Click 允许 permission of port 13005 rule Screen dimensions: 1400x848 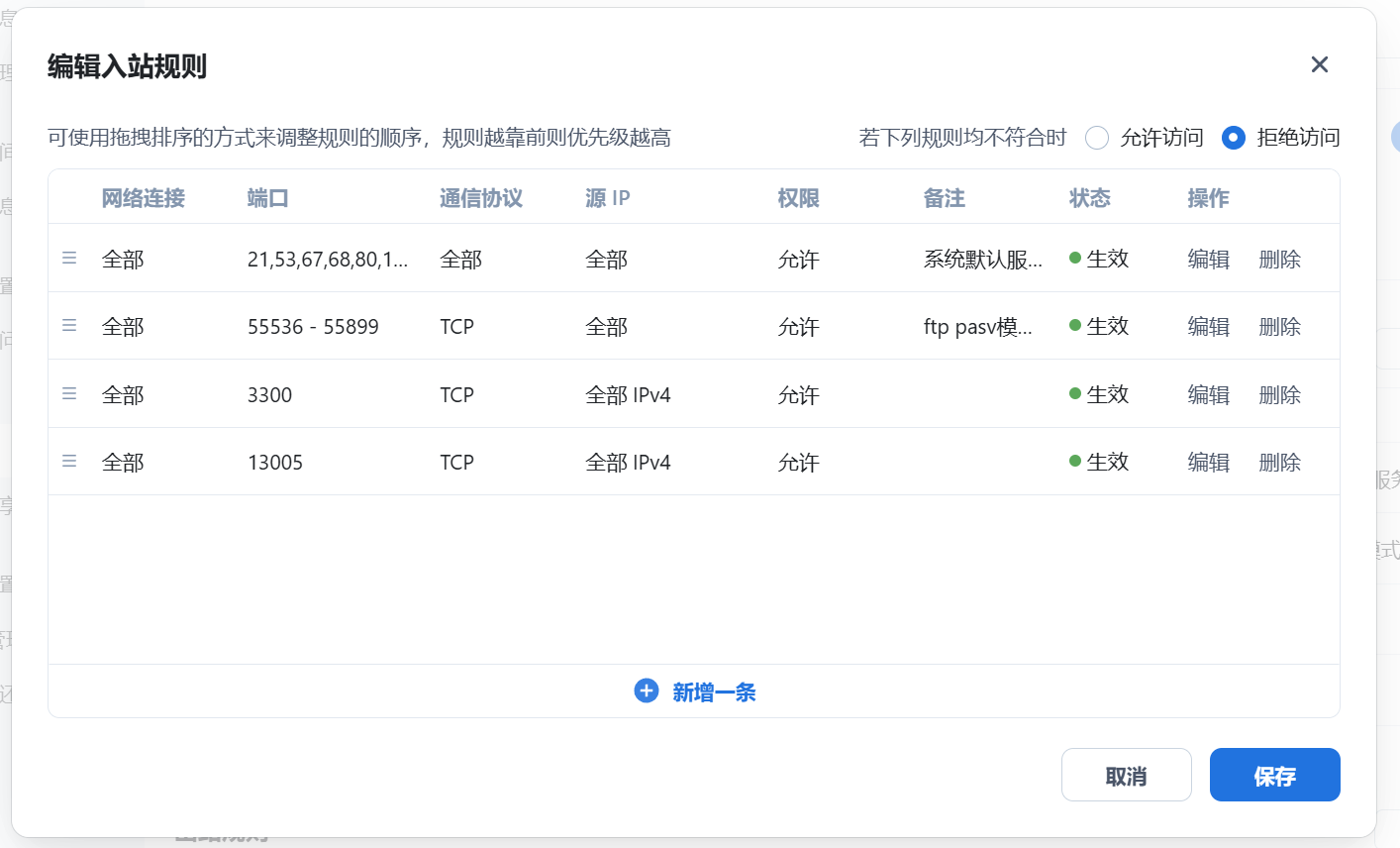pyautogui.click(x=799, y=463)
